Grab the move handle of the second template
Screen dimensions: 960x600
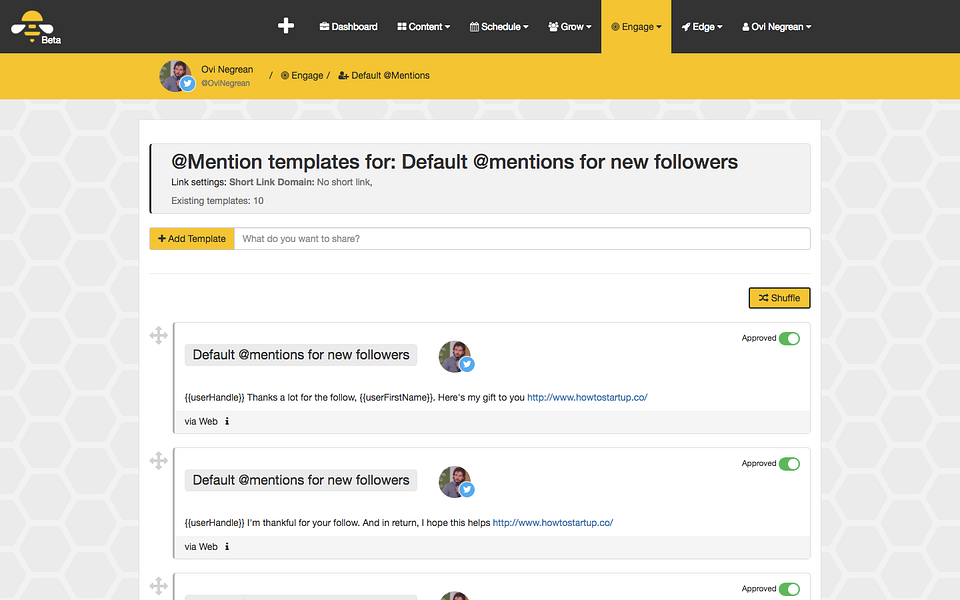coord(159,460)
